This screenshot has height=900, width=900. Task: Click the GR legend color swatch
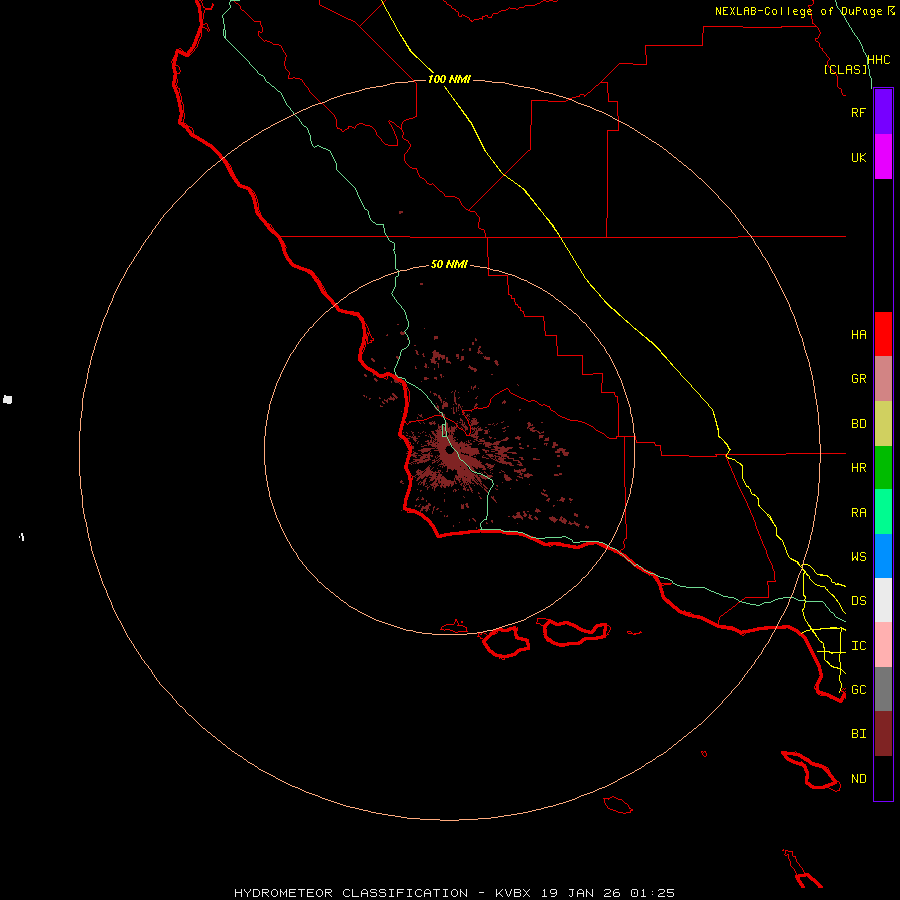pos(883,379)
